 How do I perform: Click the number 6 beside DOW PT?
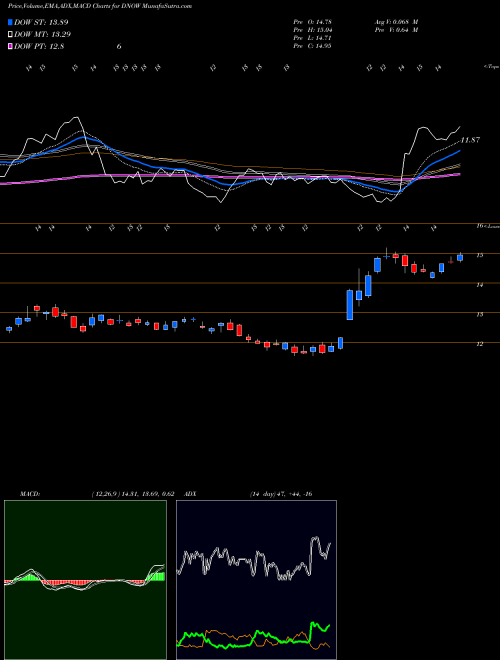click(119, 47)
